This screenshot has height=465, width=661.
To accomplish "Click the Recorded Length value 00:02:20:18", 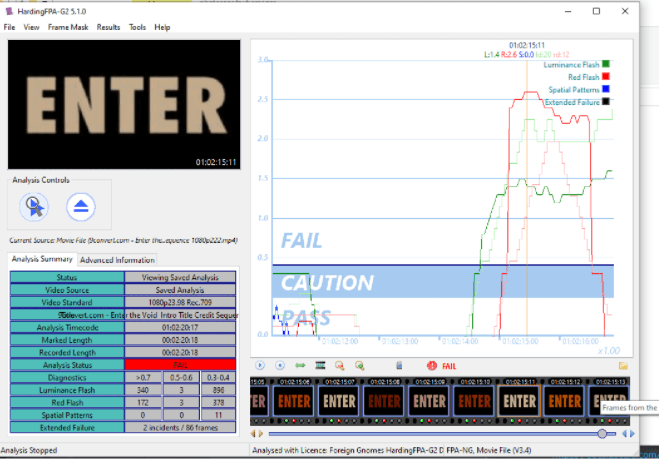I will coord(180,352).
